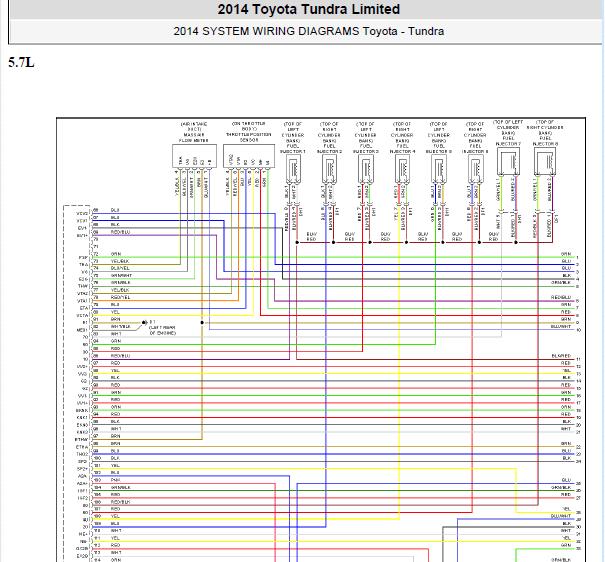Click the 'FUEL INJECTOR 1' label text
605x562 pixels.
pyautogui.click(x=293, y=149)
